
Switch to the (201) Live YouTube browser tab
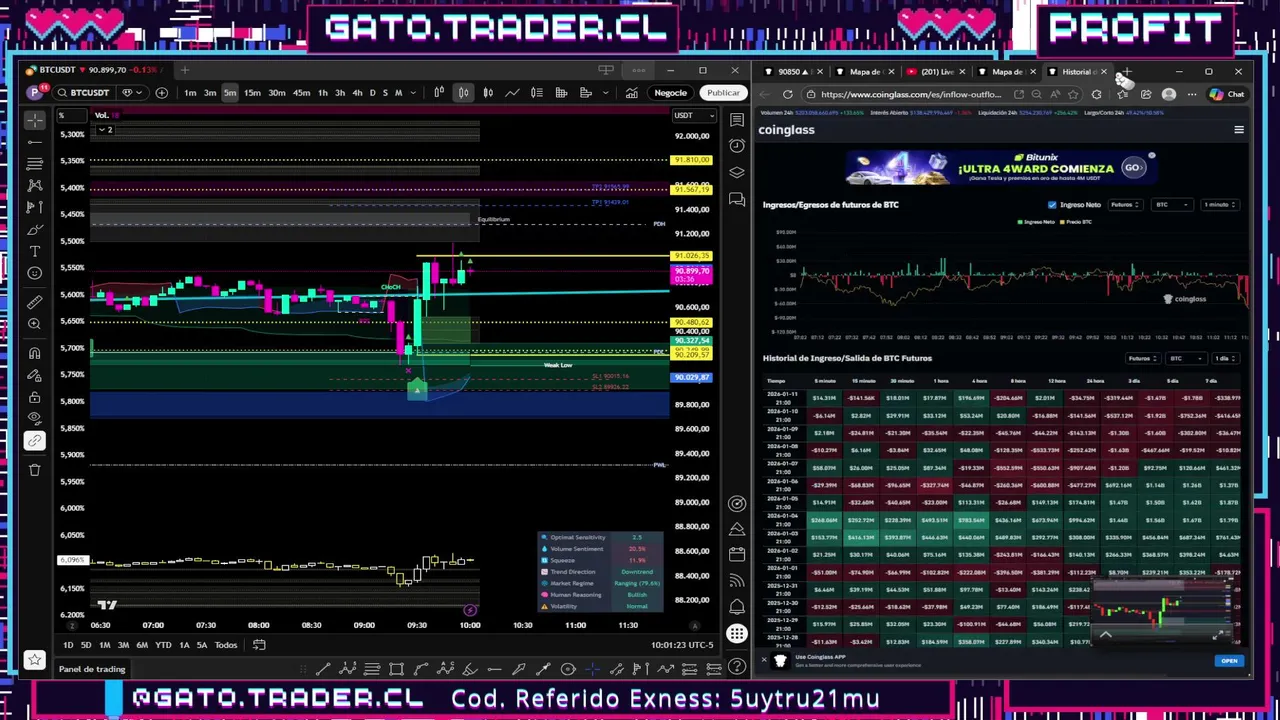pyautogui.click(x=938, y=72)
